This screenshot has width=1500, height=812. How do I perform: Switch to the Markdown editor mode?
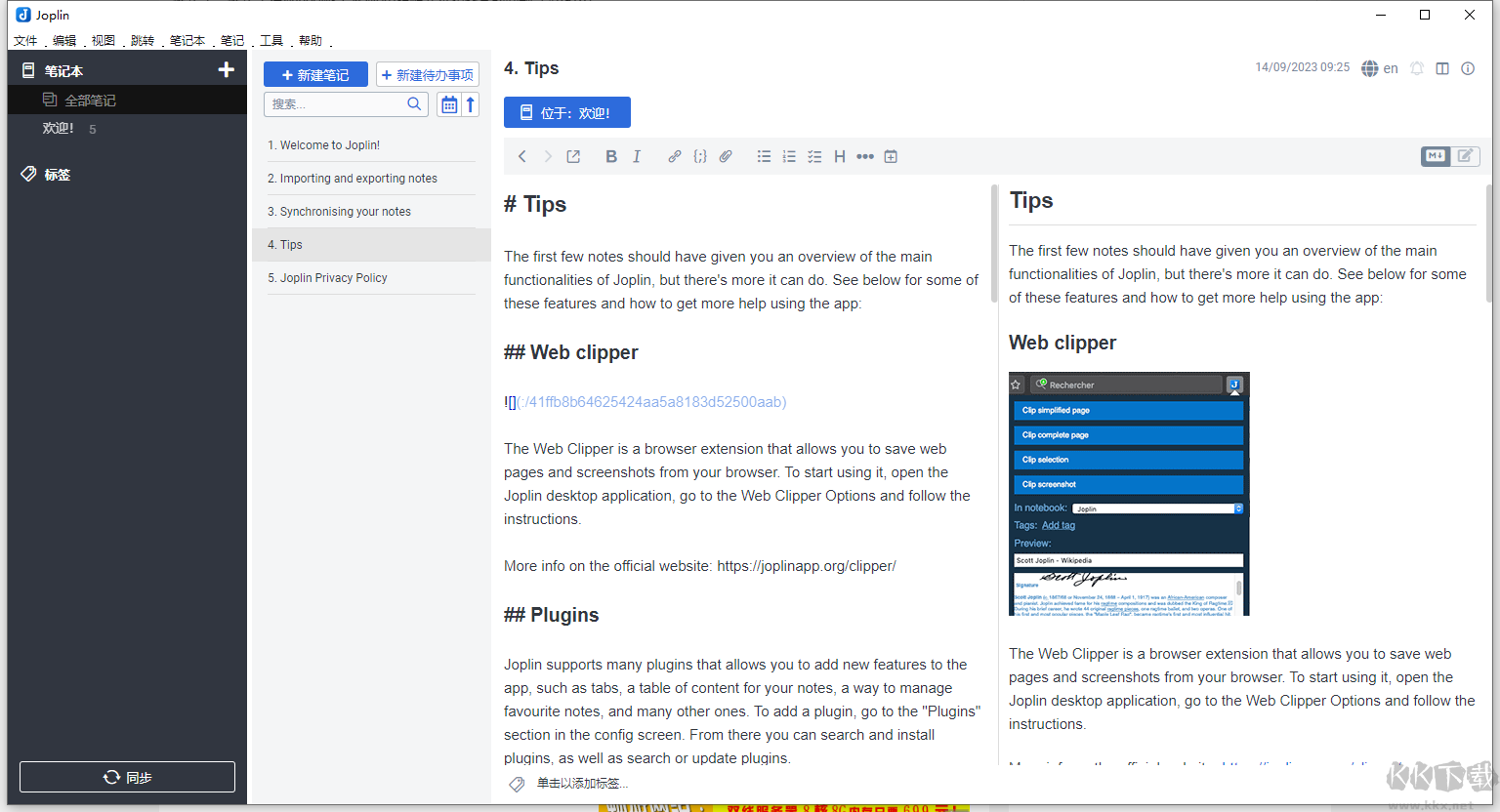(x=1436, y=156)
